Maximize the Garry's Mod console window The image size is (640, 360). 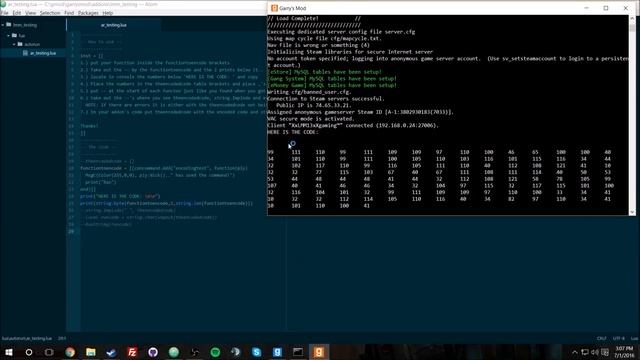pyautogui.click(x=606, y=8)
